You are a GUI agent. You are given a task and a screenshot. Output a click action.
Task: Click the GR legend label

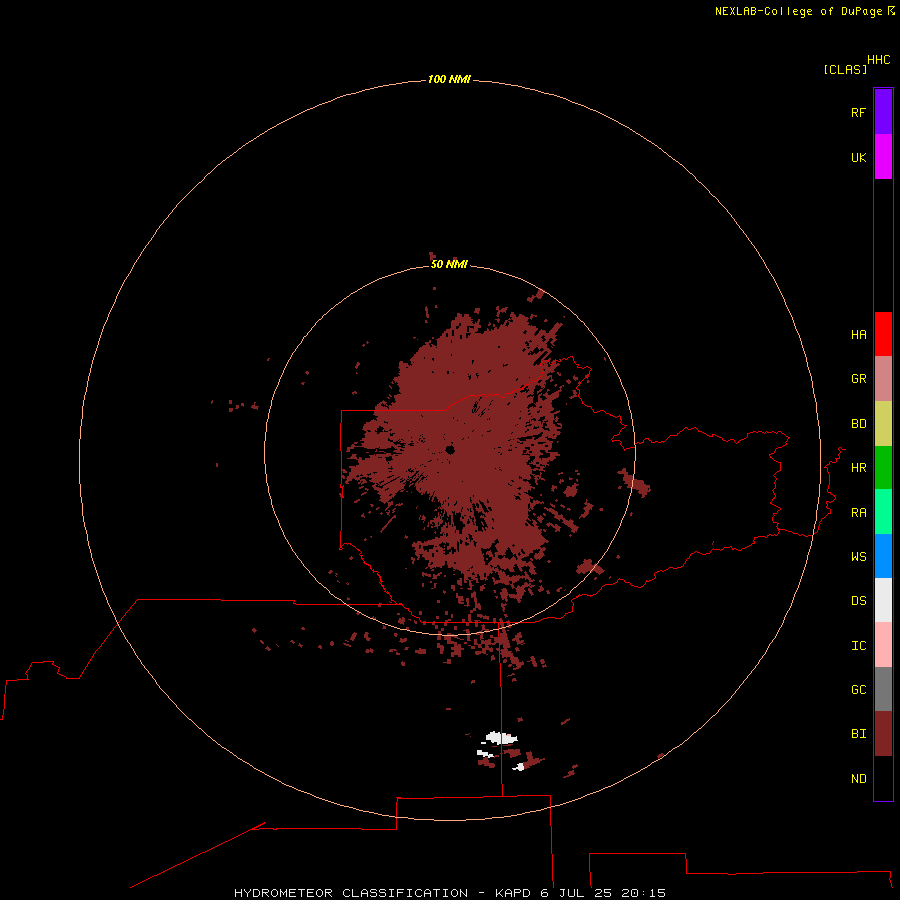pos(858,379)
